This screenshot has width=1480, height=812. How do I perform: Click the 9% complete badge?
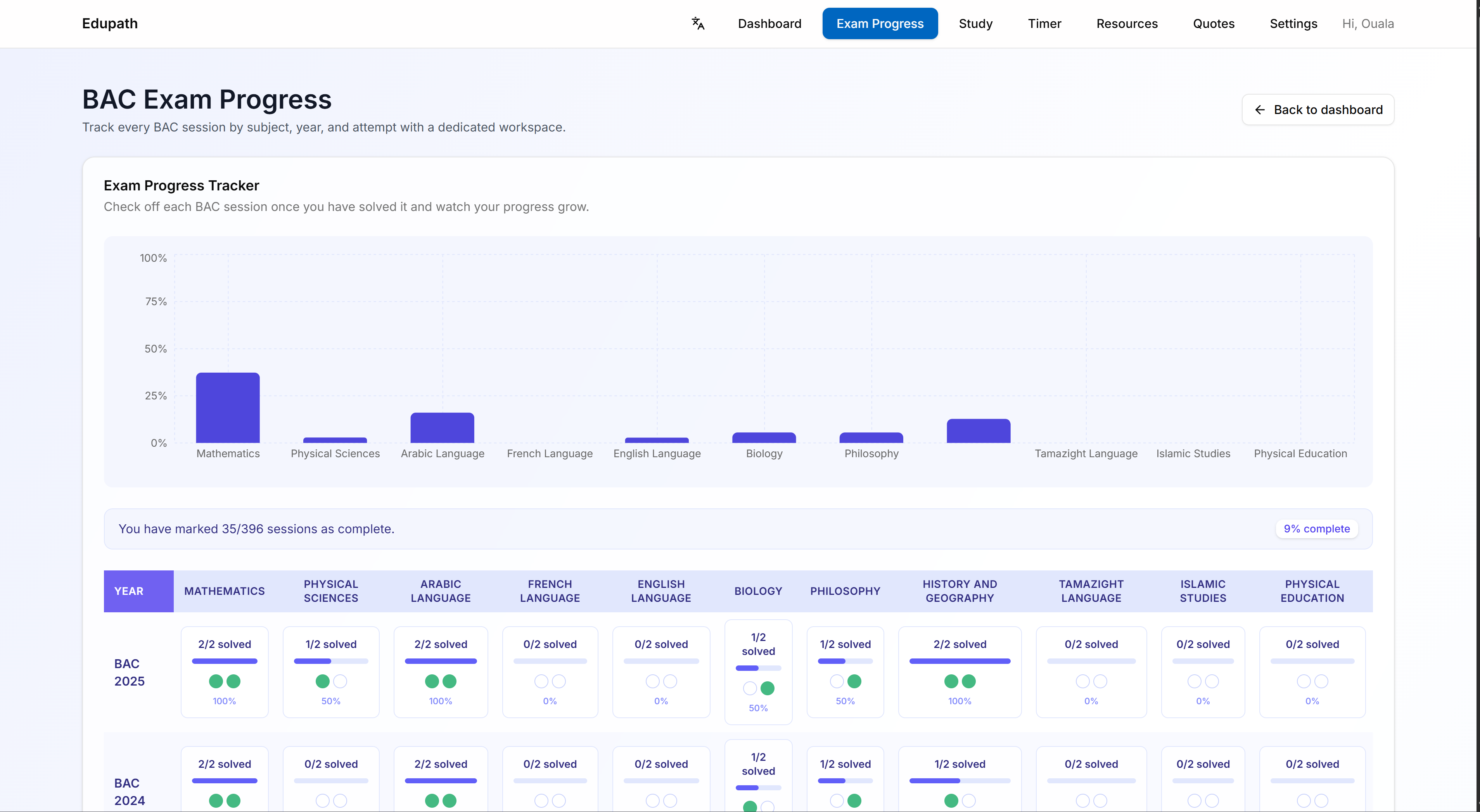pos(1316,528)
